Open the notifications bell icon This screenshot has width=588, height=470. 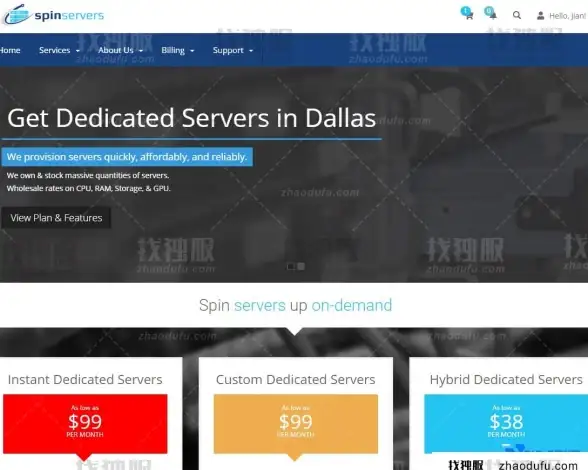click(x=493, y=15)
